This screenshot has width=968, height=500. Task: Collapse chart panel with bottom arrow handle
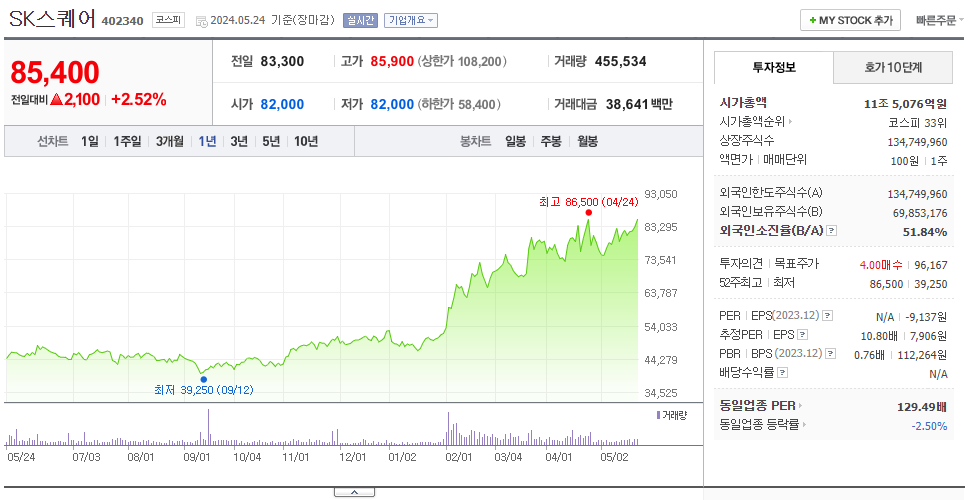(354, 493)
